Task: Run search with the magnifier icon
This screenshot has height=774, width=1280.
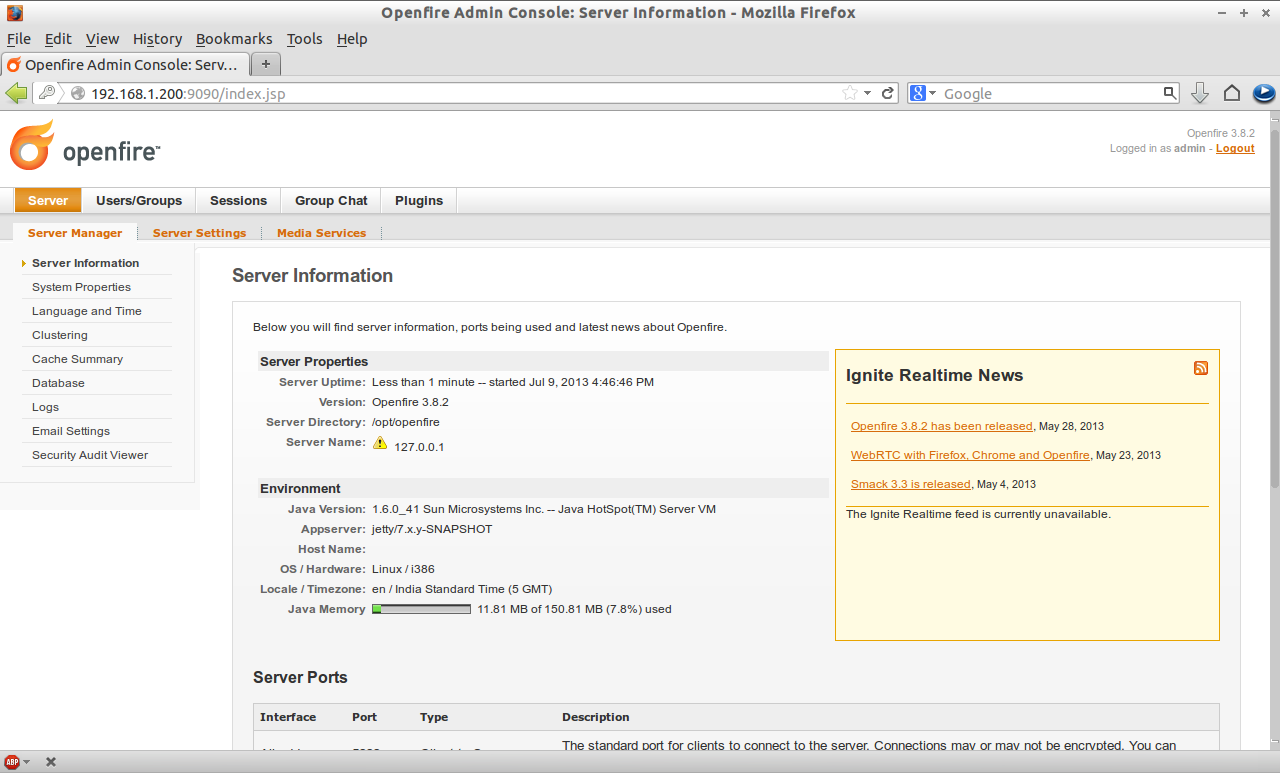Action: click(1170, 93)
